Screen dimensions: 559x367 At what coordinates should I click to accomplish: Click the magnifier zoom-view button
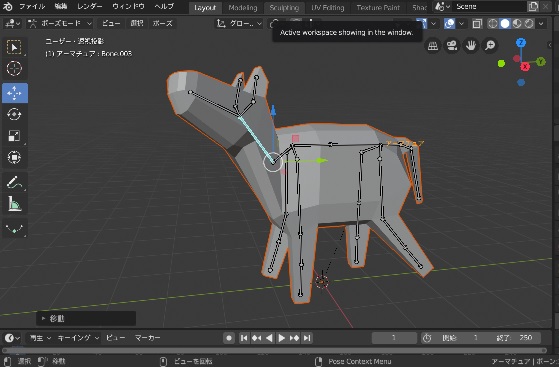[x=490, y=46]
